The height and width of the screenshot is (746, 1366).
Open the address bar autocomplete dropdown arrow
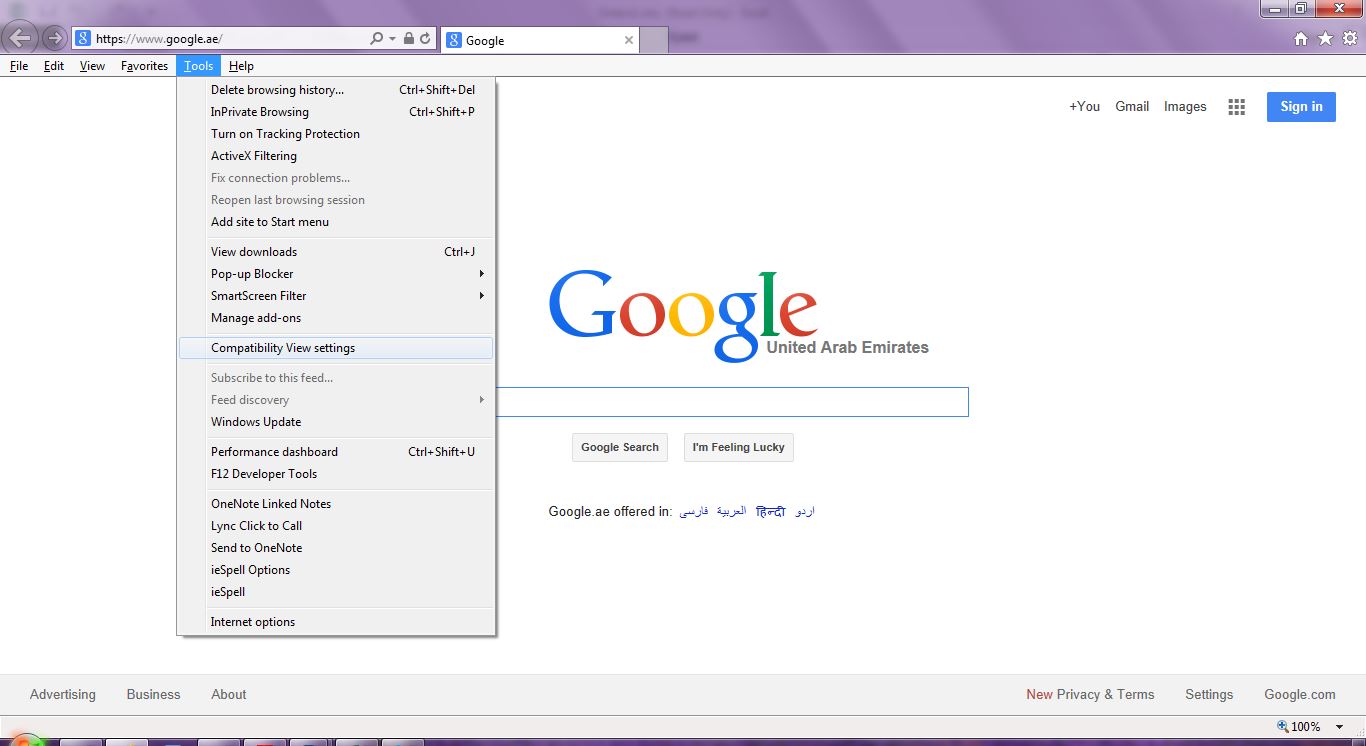[x=393, y=39]
